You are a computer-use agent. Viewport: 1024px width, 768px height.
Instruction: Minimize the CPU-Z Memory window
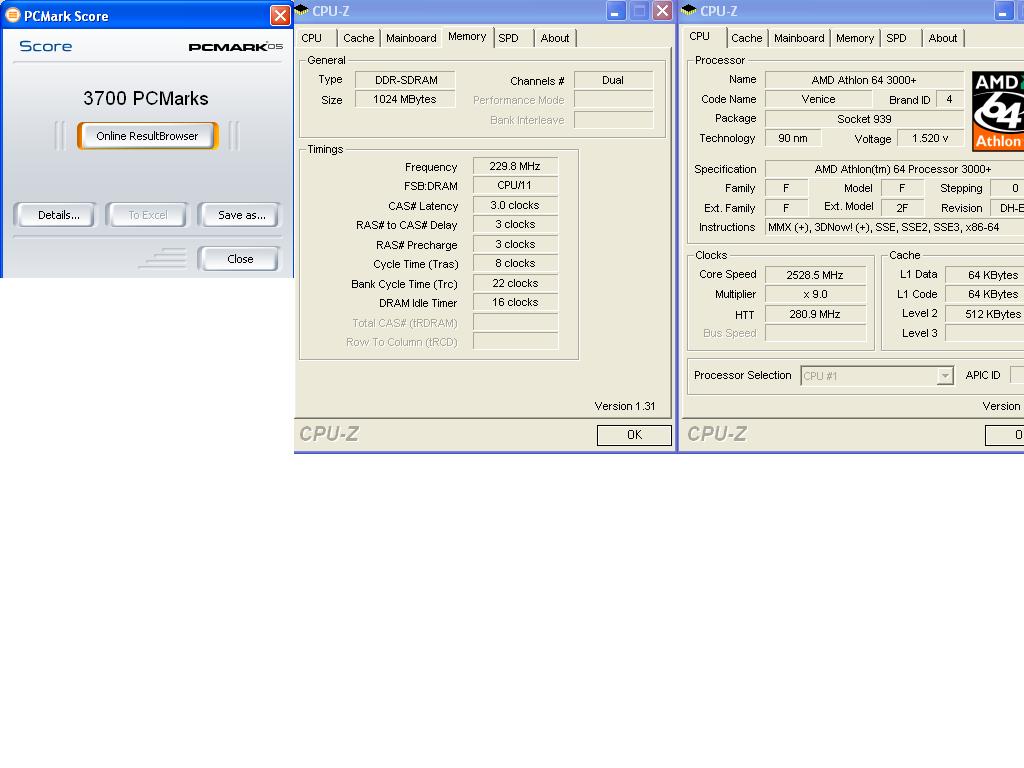coord(616,11)
